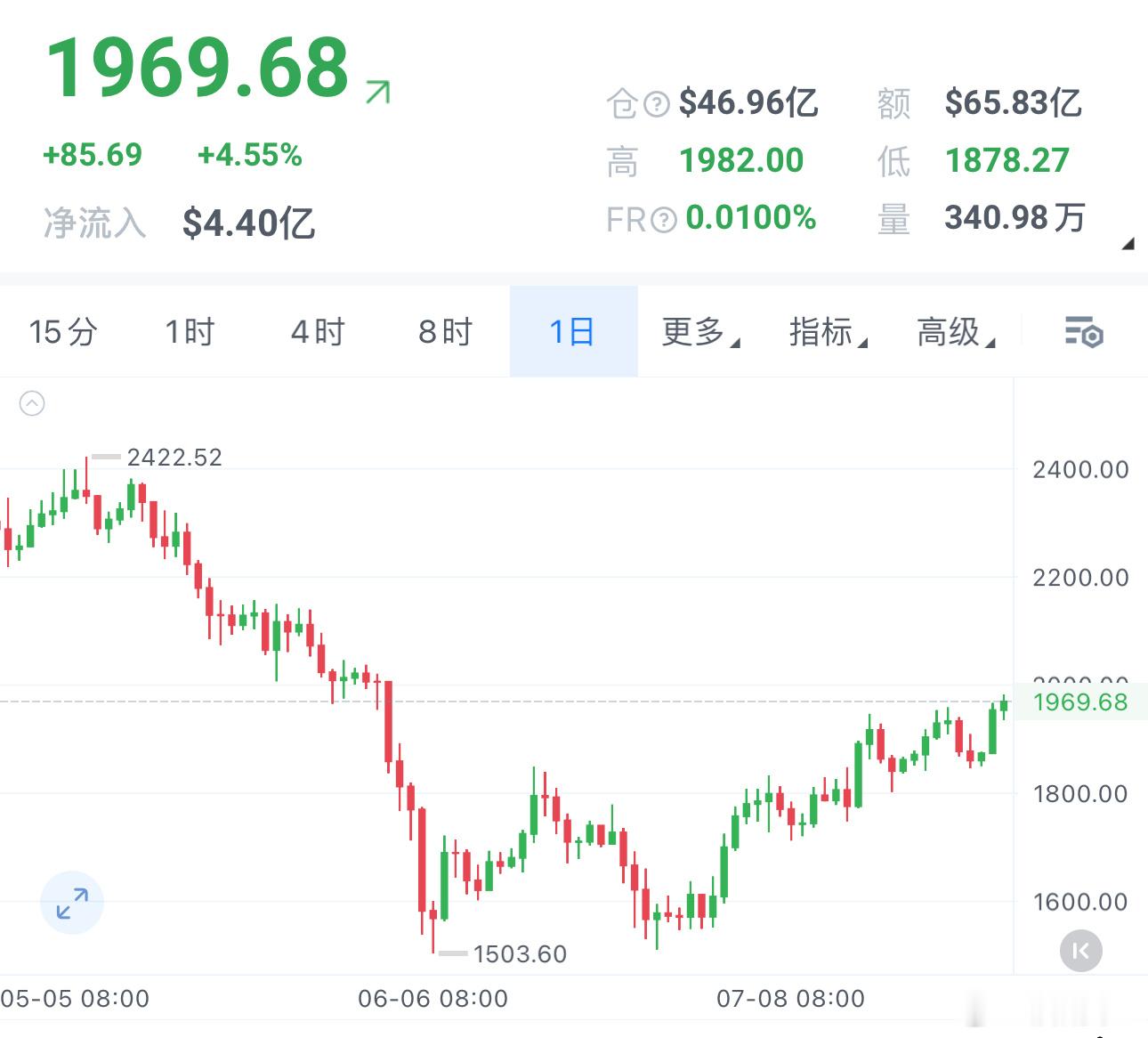Image resolution: width=1148 pixels, height=1038 pixels.
Task: Click the 05-05 08:00 date label
Action: [75, 999]
